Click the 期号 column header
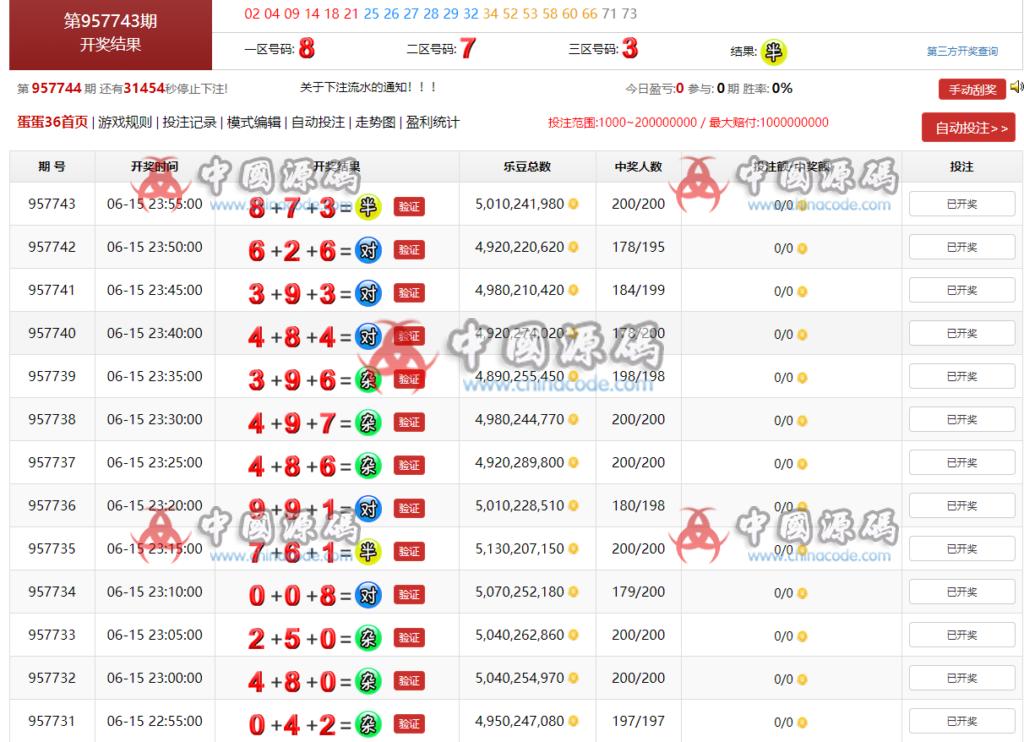Image resolution: width=1024 pixels, height=742 pixels. coord(52,167)
